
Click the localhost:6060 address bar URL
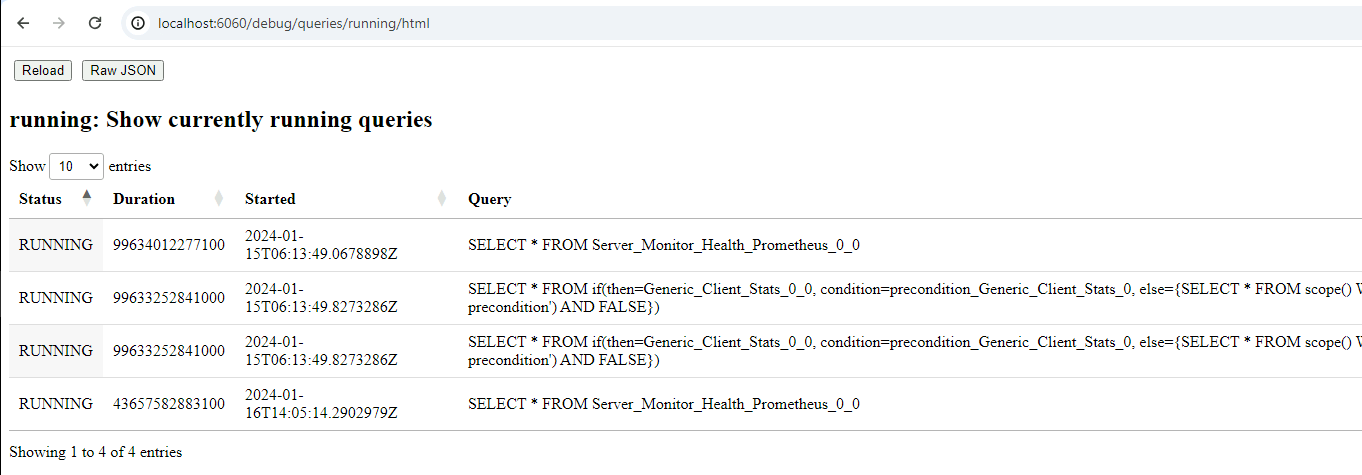(294, 23)
